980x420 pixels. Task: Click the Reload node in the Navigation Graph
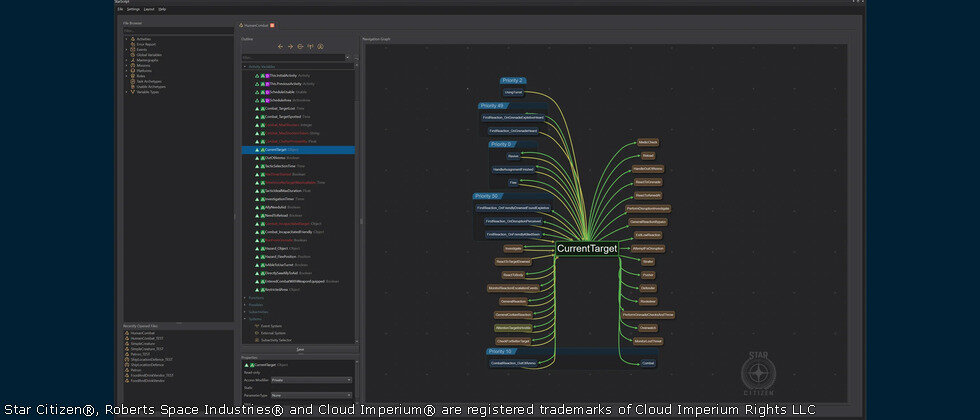point(648,156)
